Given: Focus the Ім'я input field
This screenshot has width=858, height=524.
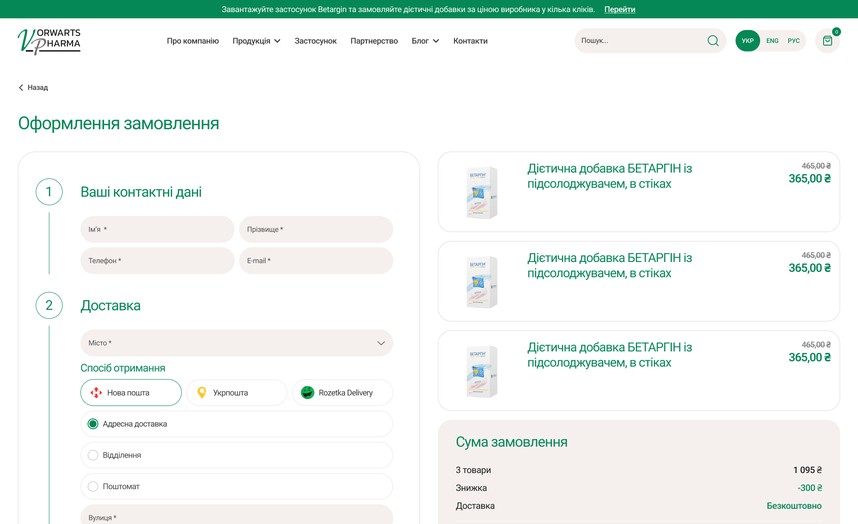Looking at the screenshot, I should tap(157, 229).
